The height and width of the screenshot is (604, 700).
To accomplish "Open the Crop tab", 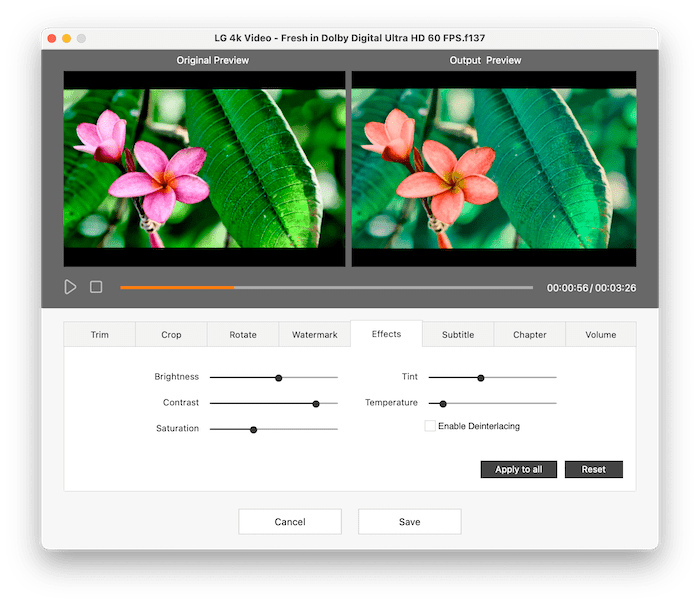I will point(171,334).
